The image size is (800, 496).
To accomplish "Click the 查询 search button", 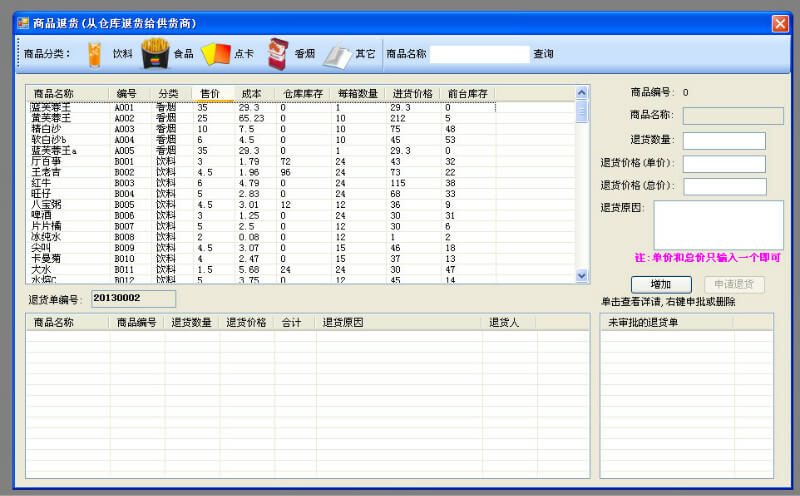I will click(x=543, y=54).
